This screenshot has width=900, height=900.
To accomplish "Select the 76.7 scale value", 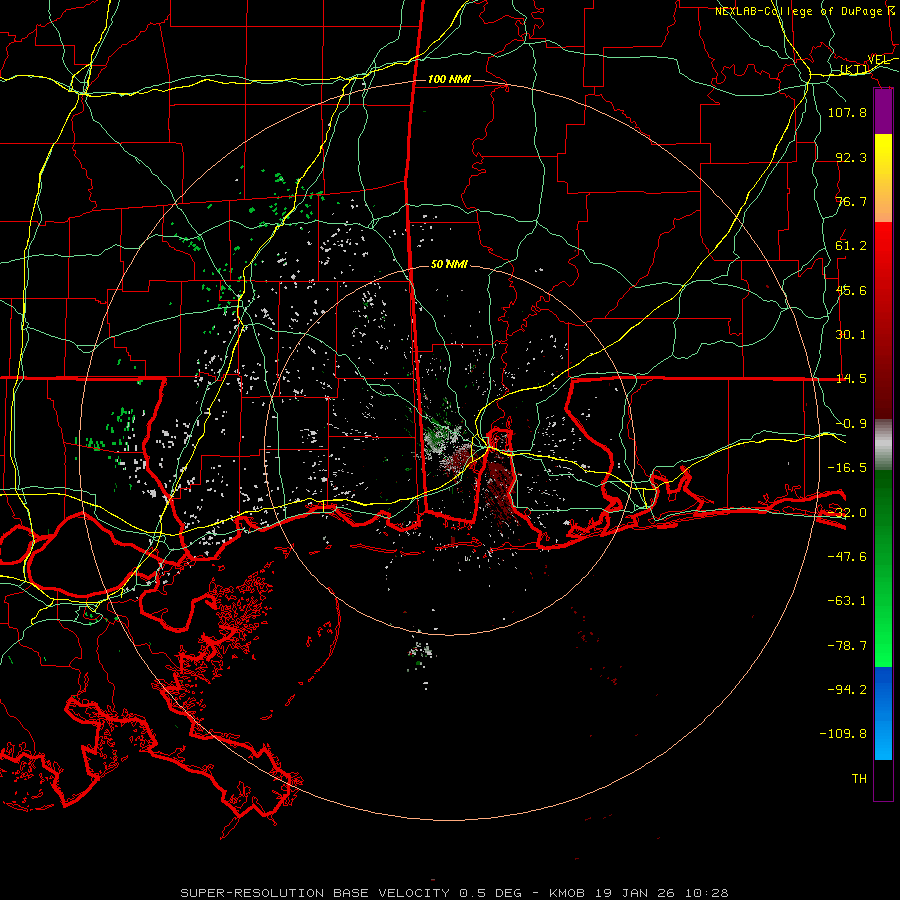I will [851, 201].
